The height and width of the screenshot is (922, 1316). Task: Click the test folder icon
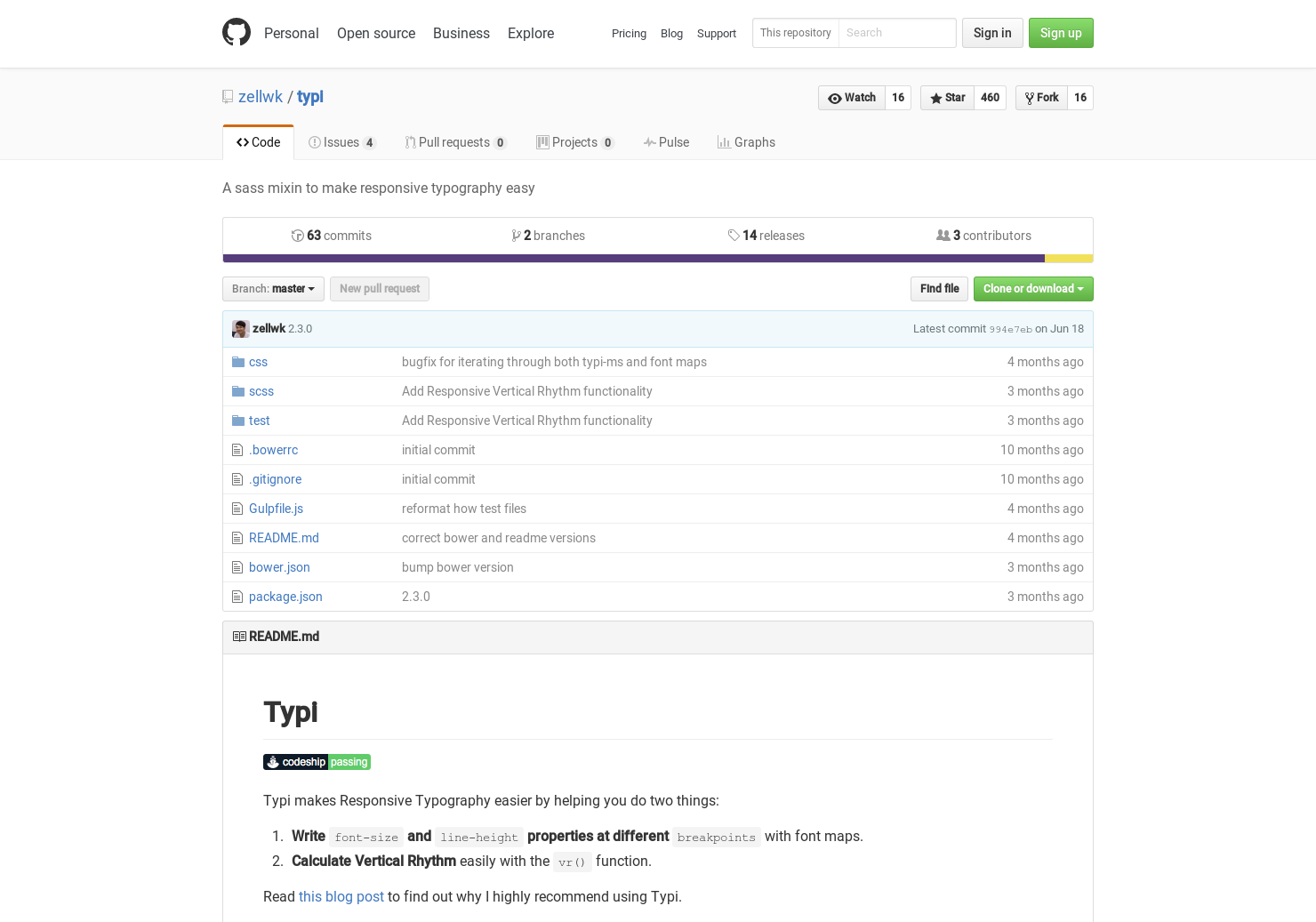point(238,421)
